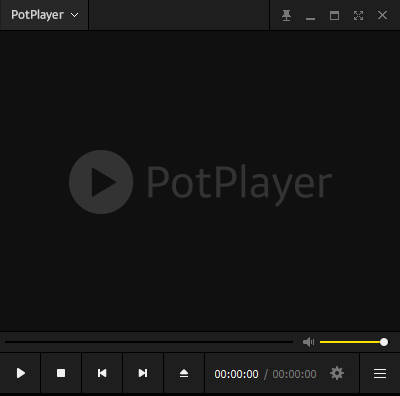Viewport: 400px width, 396px height.
Task: Open the control panel gear icon
Action: [337, 373]
